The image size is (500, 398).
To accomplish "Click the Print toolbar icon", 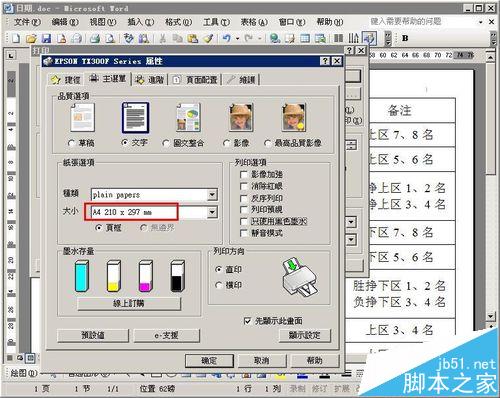I will [95, 38].
